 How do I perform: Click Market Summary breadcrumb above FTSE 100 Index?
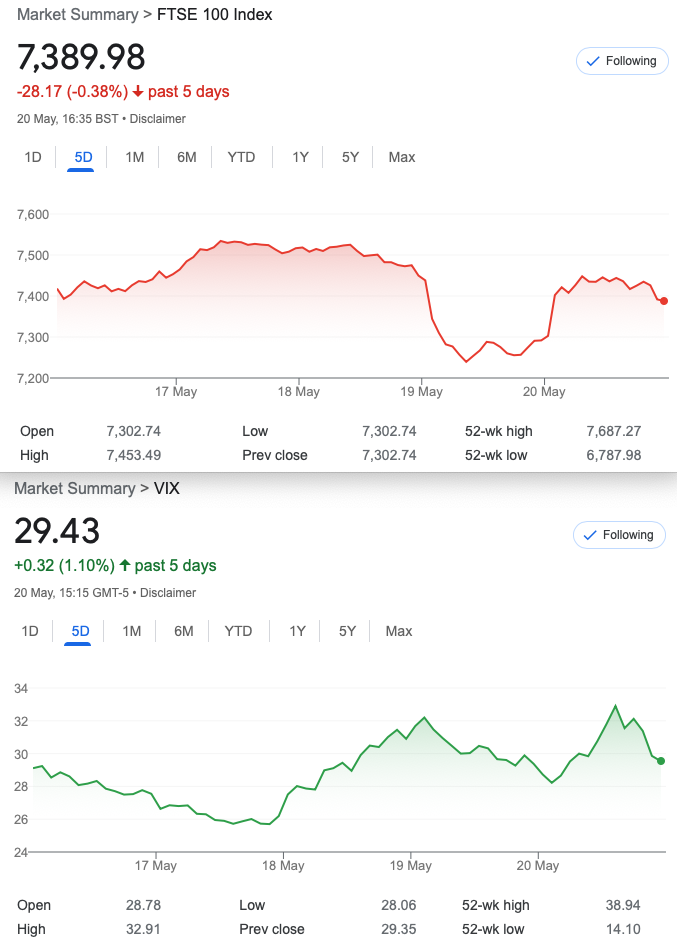(x=77, y=14)
